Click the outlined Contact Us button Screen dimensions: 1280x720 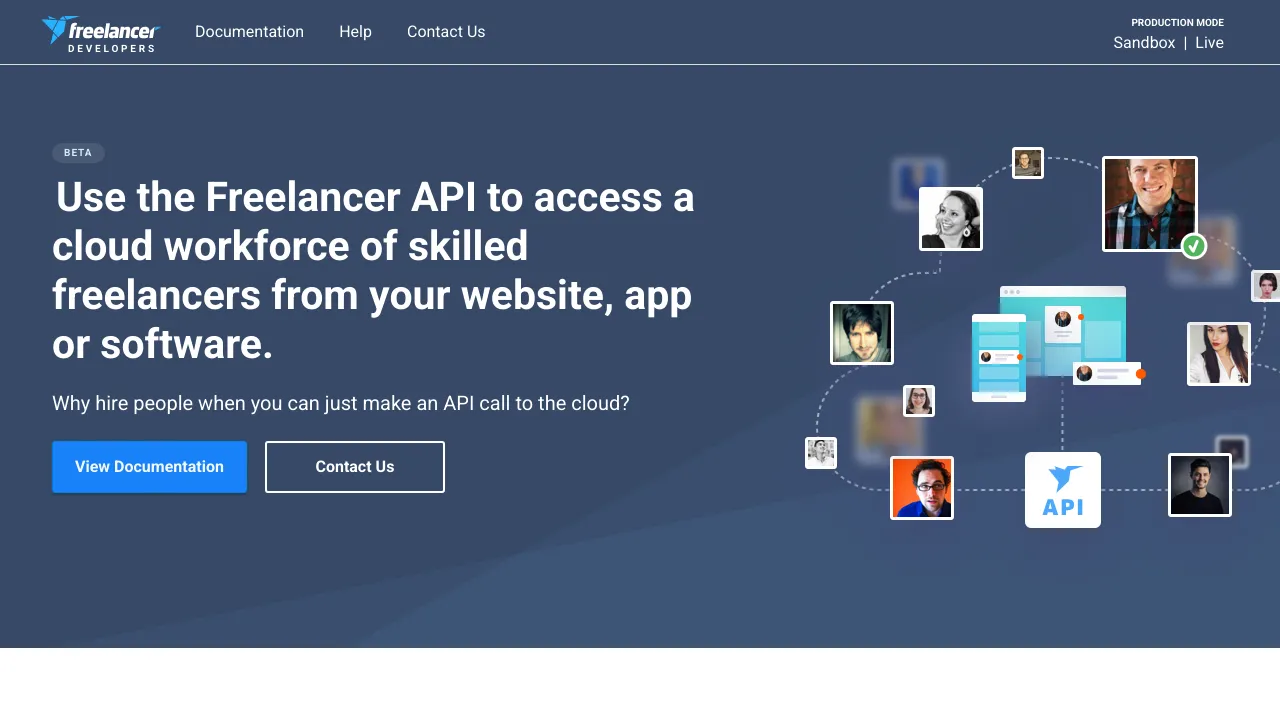355,467
